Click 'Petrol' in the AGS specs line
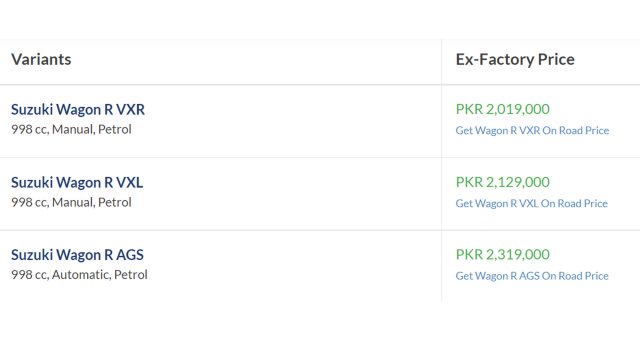640x360 pixels. click(131, 275)
